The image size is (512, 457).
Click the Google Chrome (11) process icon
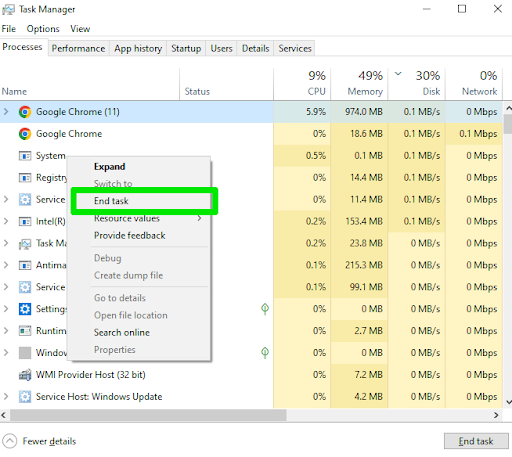click(x=25, y=112)
